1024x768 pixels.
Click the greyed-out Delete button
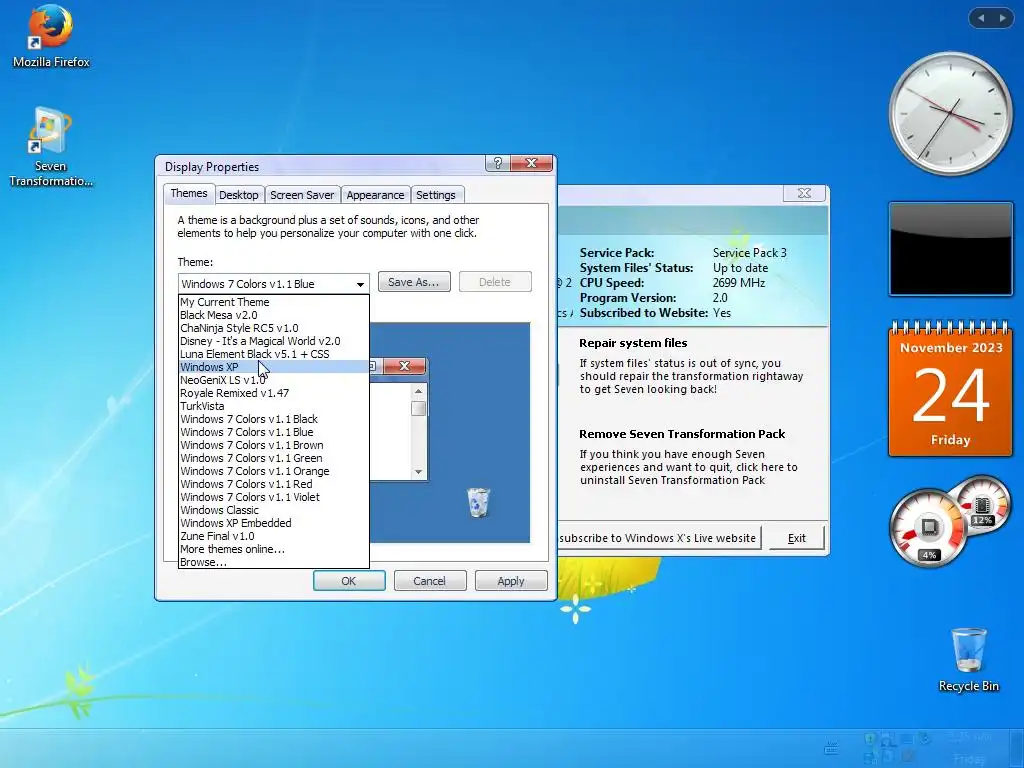coord(494,282)
